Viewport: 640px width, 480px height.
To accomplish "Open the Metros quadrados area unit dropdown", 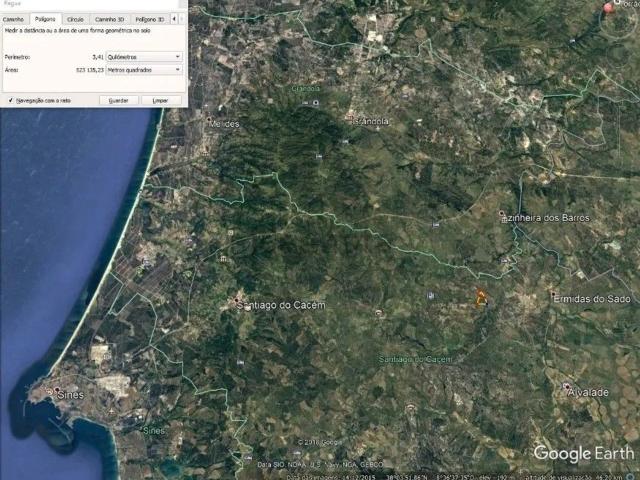I will click(x=144, y=71).
